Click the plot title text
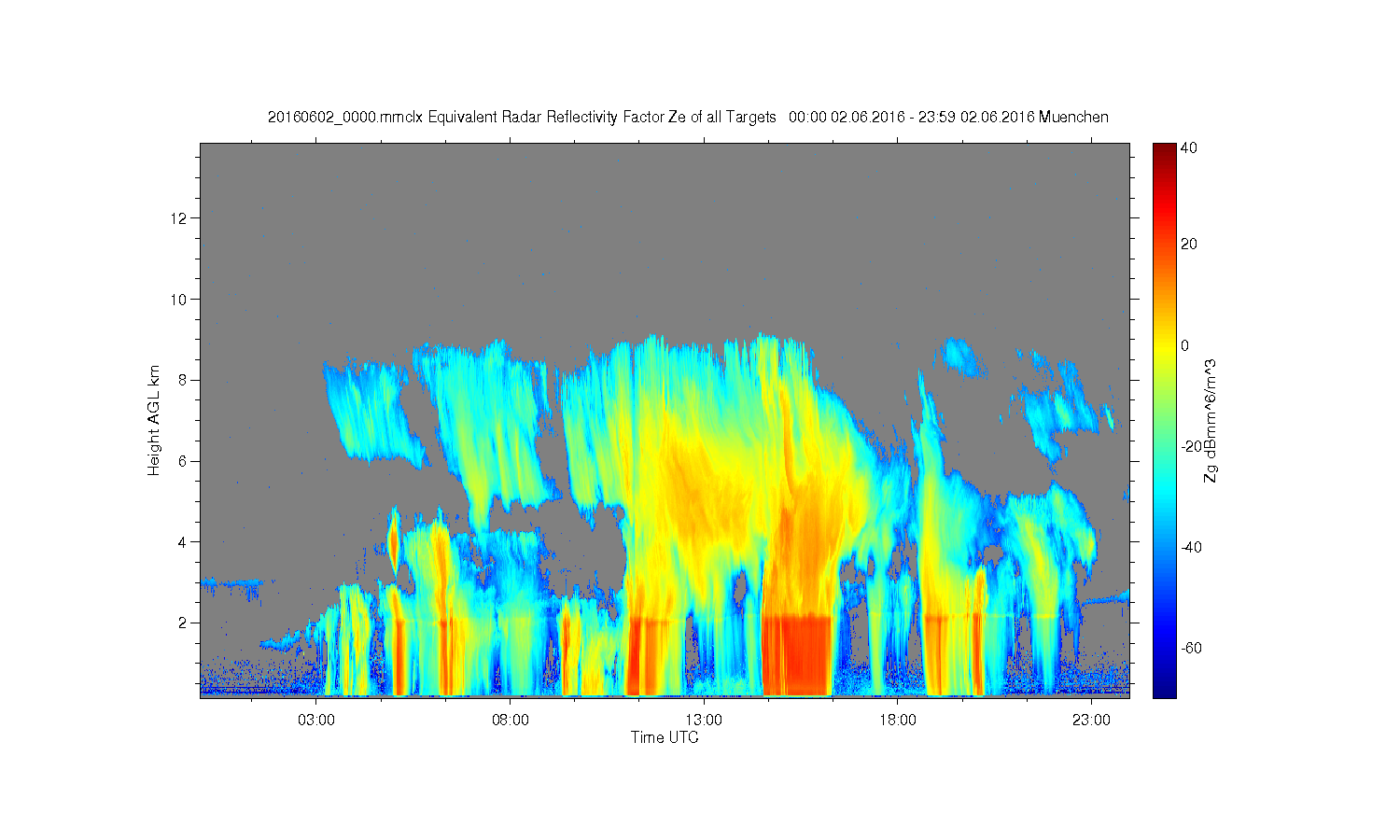 [x=688, y=117]
